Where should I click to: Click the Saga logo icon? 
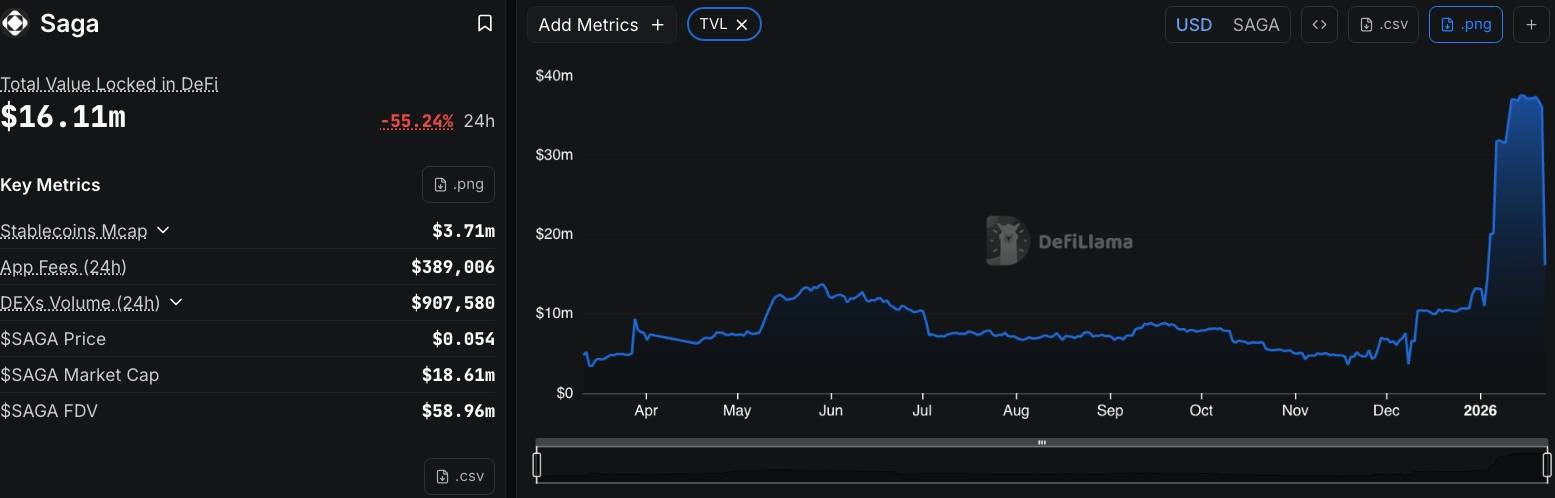(x=15, y=23)
